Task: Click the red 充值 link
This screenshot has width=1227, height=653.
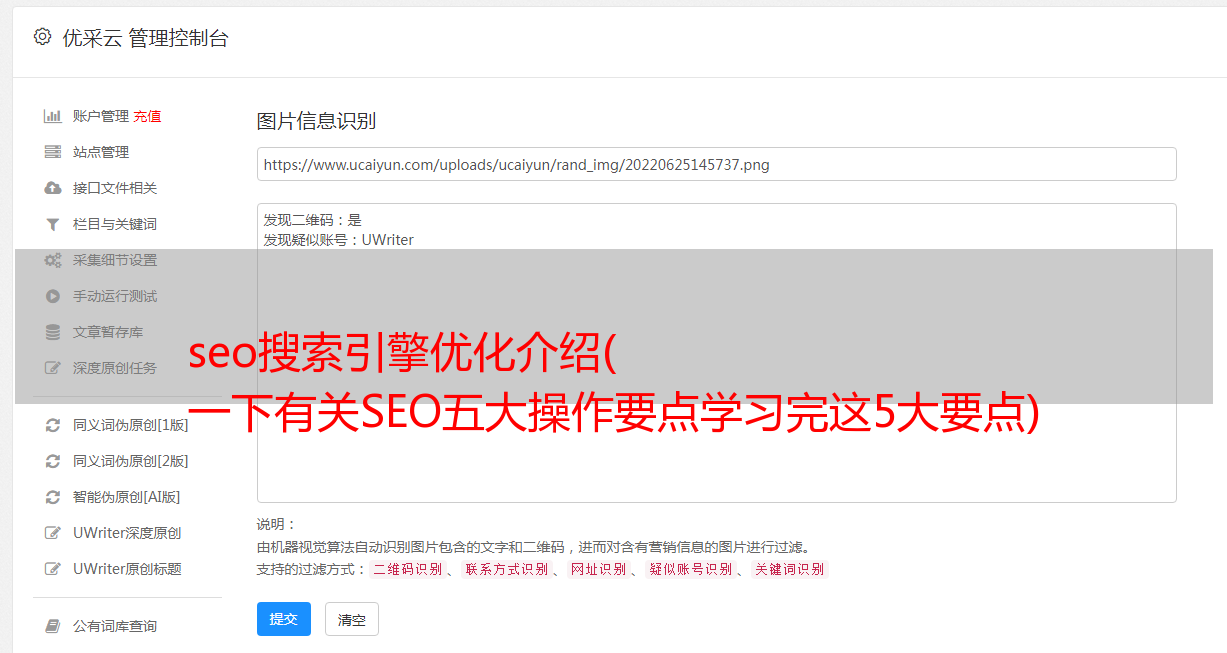Action: point(147,116)
